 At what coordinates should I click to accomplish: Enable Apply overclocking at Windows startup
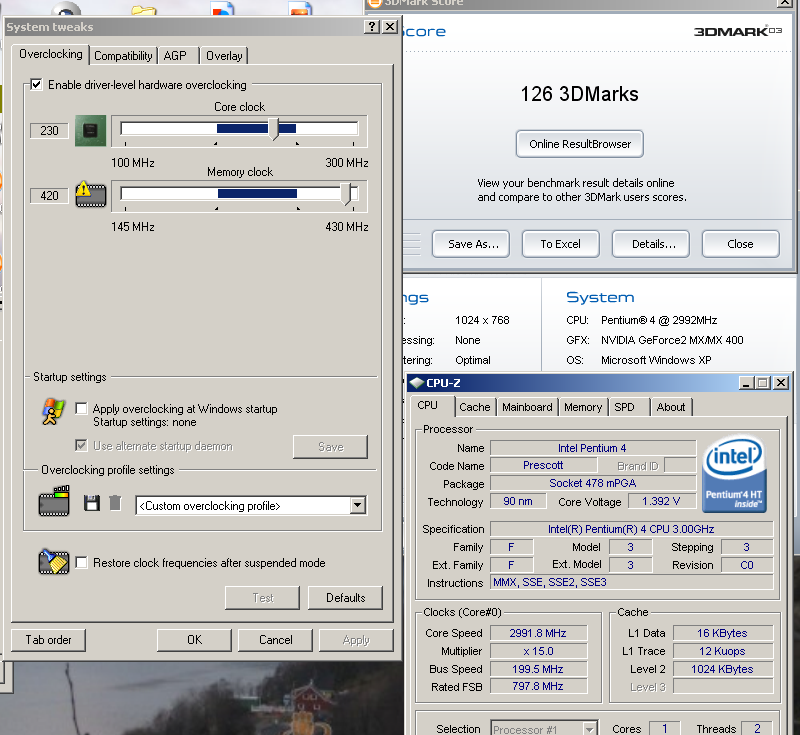point(81,408)
